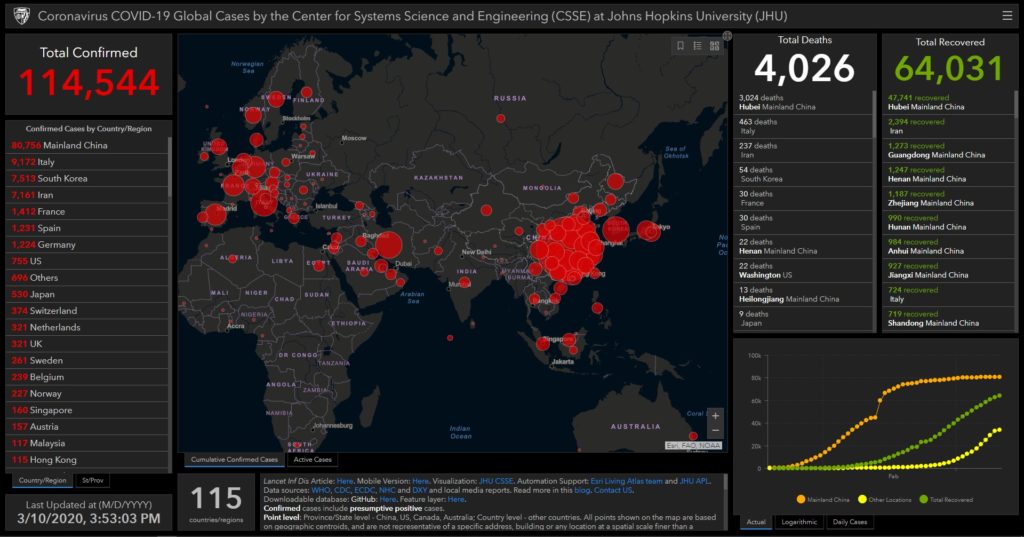This screenshot has height=537, width=1024.
Task: Show the map legend list
Action: pyautogui.click(x=697, y=46)
